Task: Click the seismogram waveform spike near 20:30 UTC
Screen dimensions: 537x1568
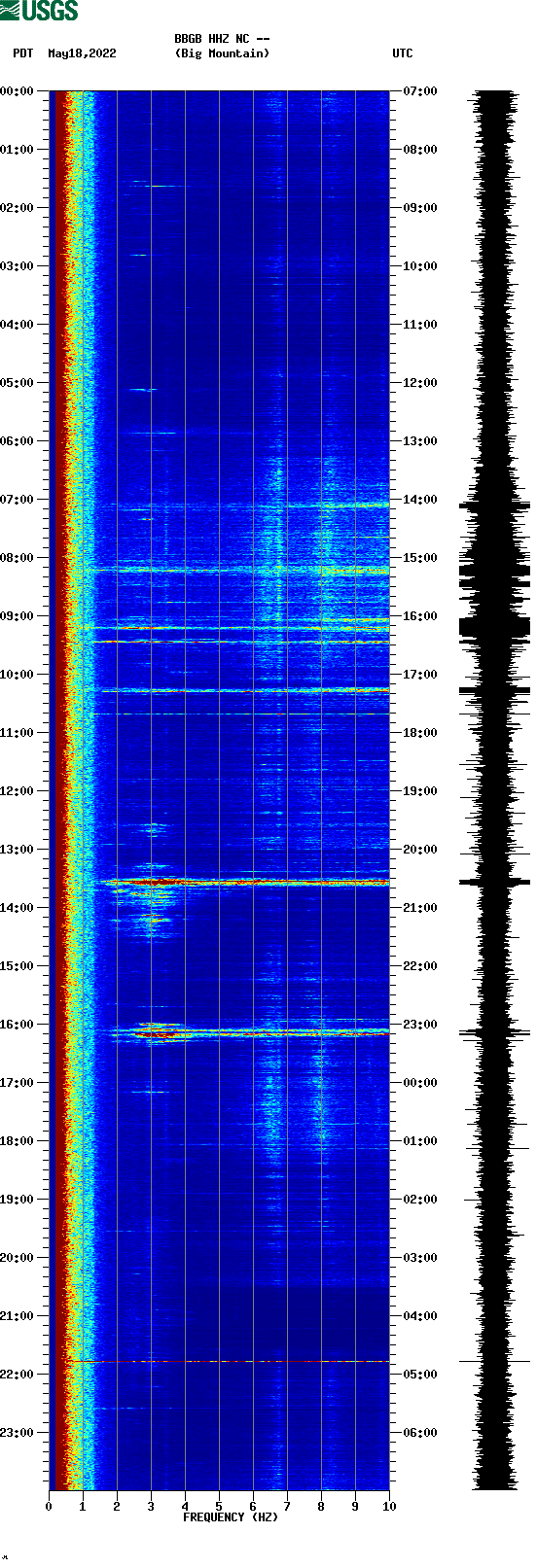Action: (x=494, y=883)
